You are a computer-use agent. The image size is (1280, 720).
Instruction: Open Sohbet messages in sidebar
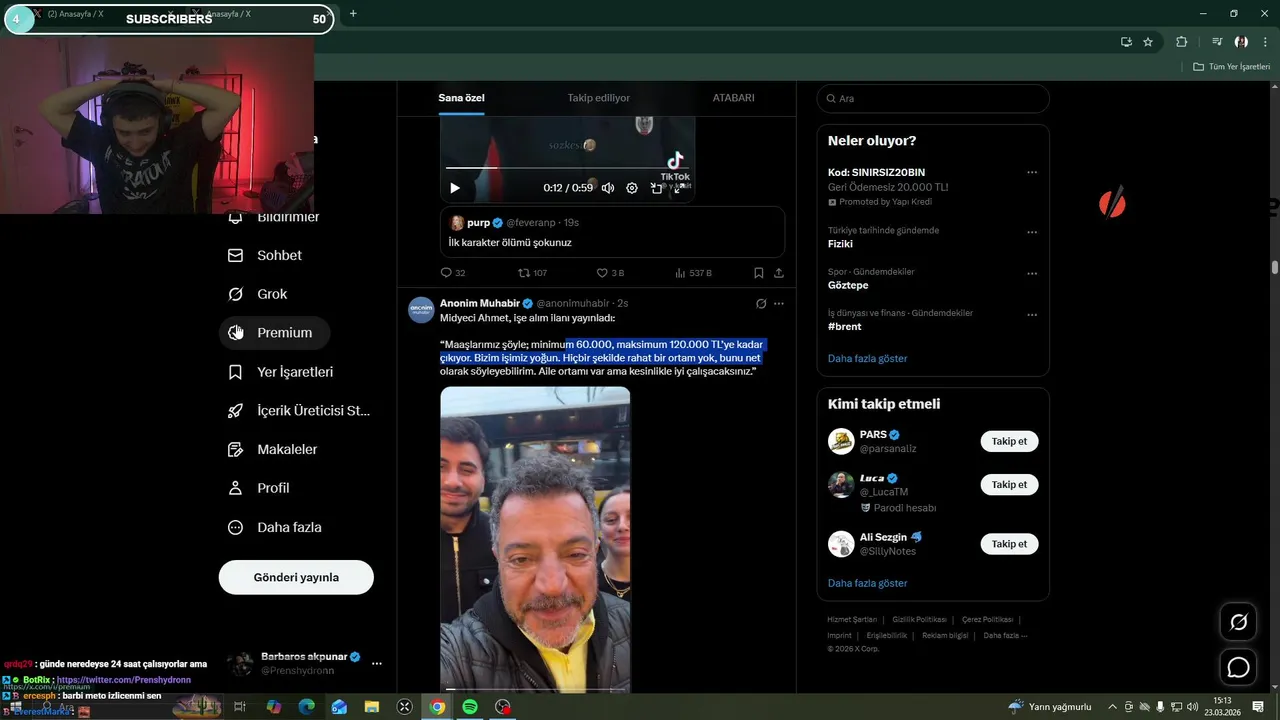pos(265,255)
